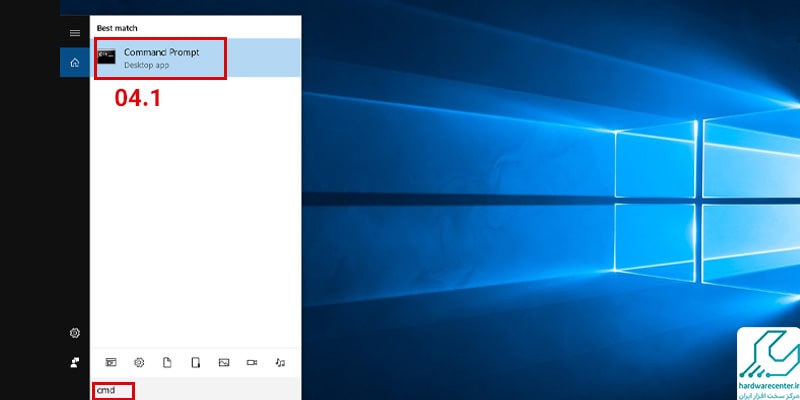Open the Feedback person icon in sidebar
The width and height of the screenshot is (800, 400).
click(74, 363)
